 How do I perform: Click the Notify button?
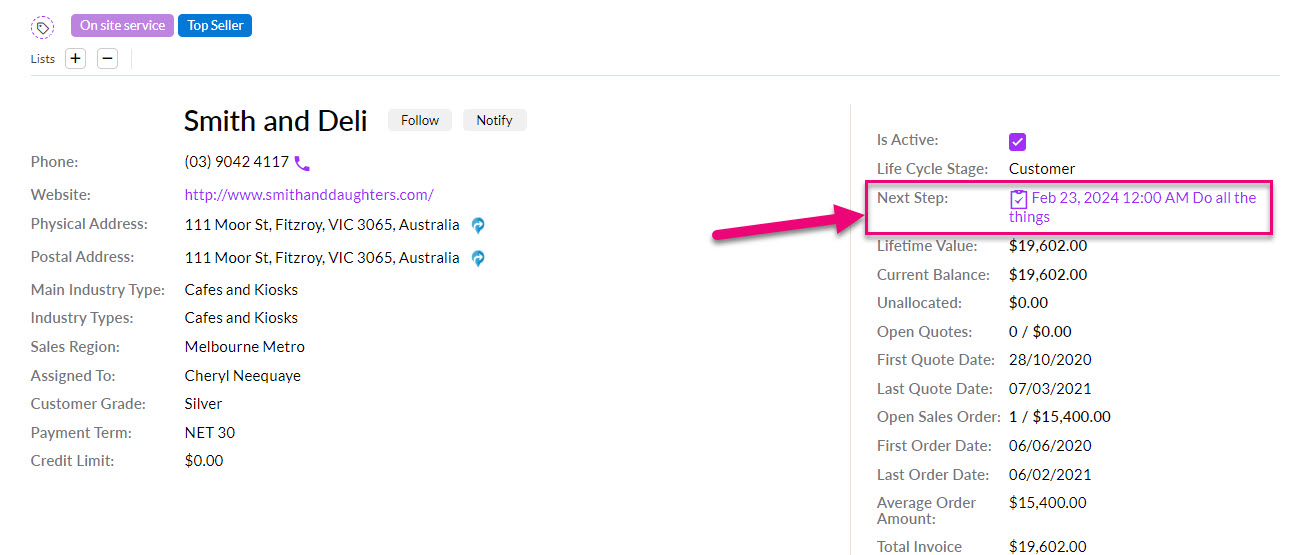[x=494, y=120]
